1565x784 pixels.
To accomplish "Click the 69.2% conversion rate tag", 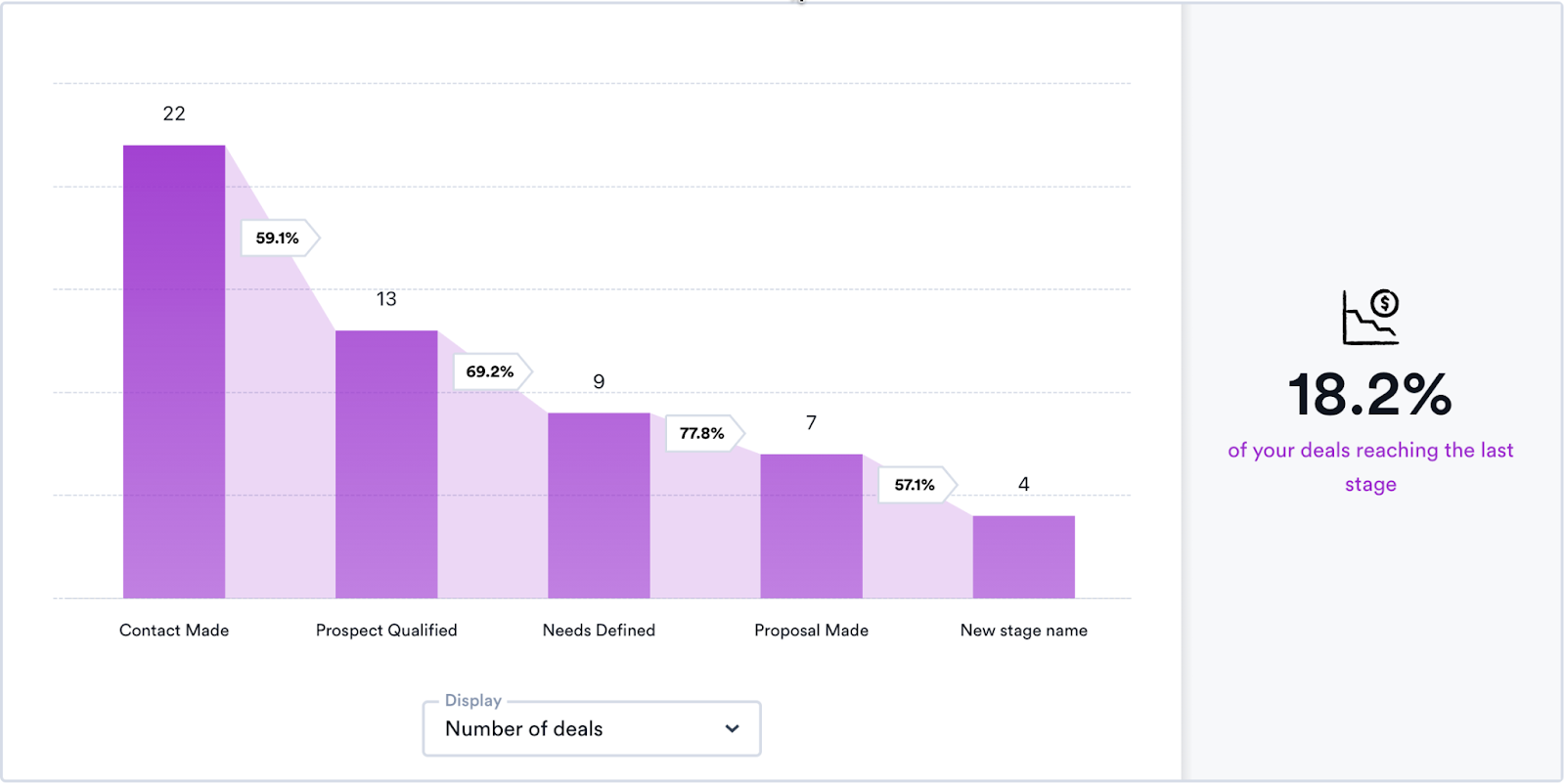I will [x=493, y=371].
